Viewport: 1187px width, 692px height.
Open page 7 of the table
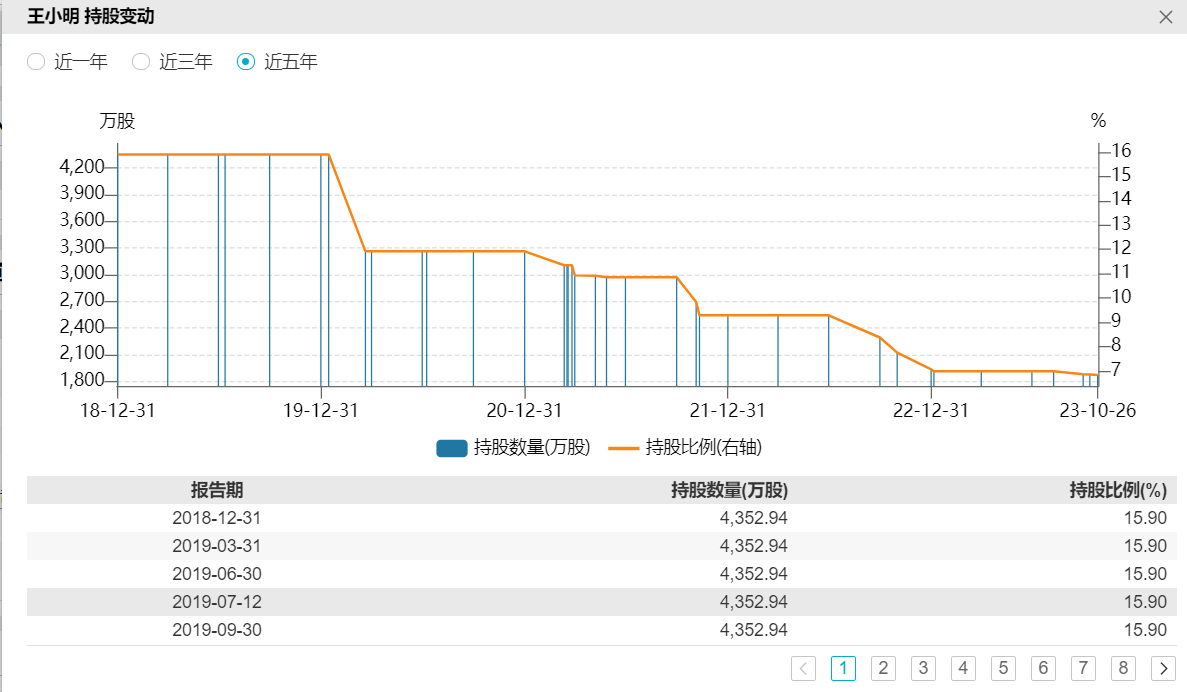[1083, 669]
